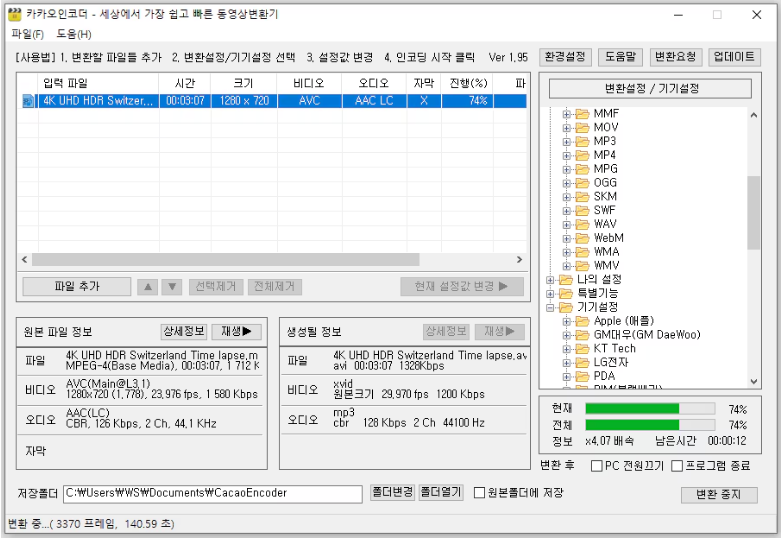Click the MP3 folder icon

pyautogui.click(x=582, y=141)
